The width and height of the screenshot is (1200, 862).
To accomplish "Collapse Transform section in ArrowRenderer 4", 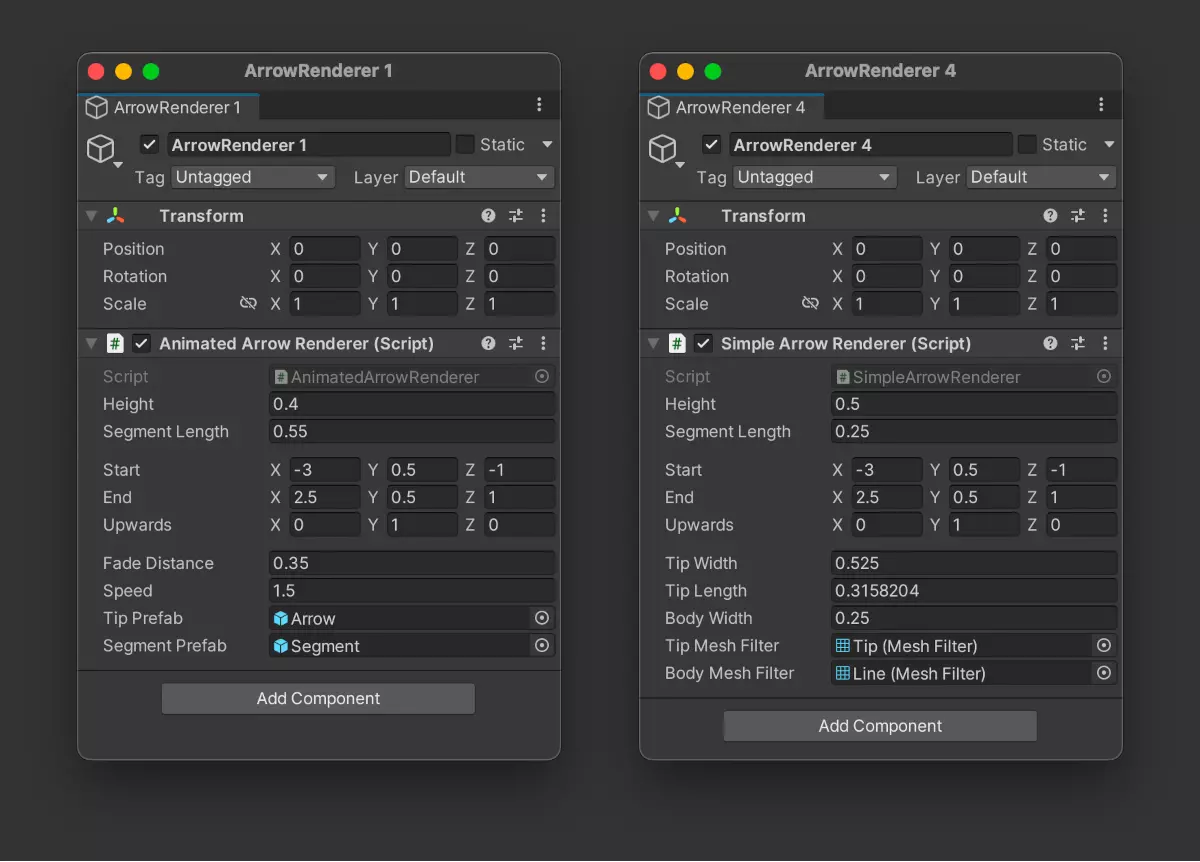I will coord(653,216).
